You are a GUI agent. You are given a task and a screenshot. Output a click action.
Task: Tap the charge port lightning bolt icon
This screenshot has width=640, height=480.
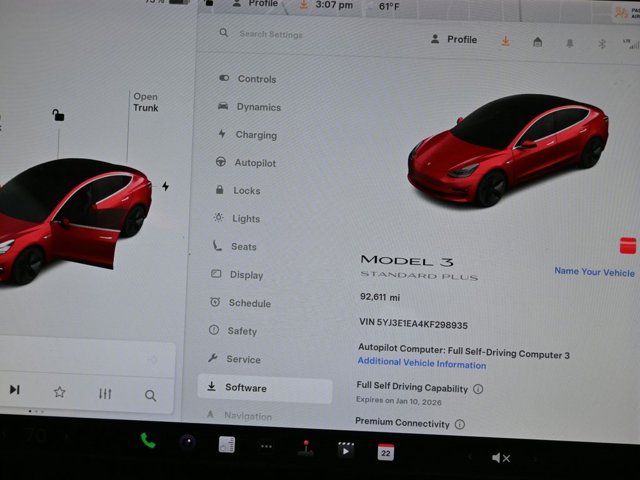(x=165, y=187)
